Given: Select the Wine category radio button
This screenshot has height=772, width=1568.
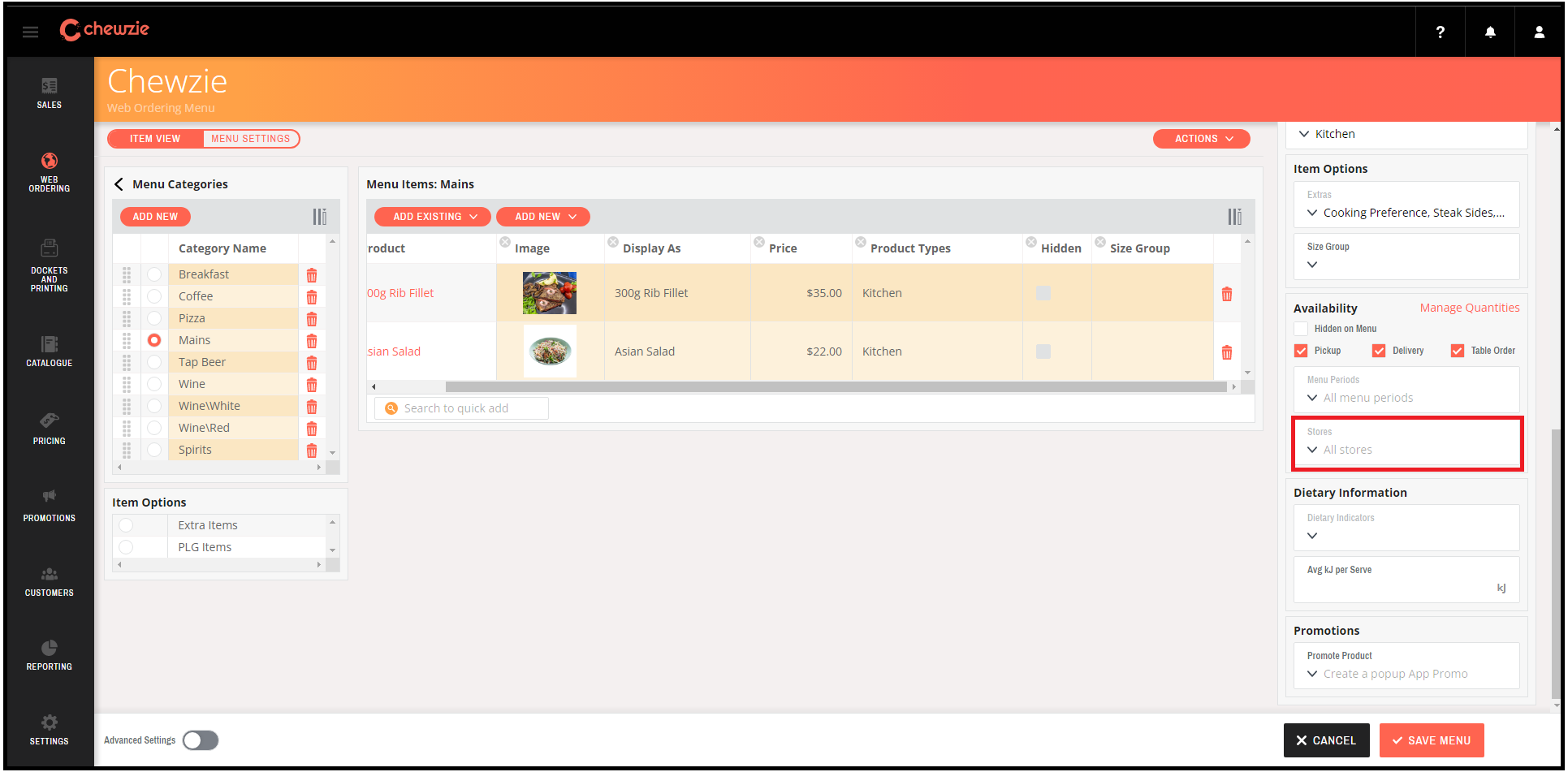Looking at the screenshot, I should 154,384.
